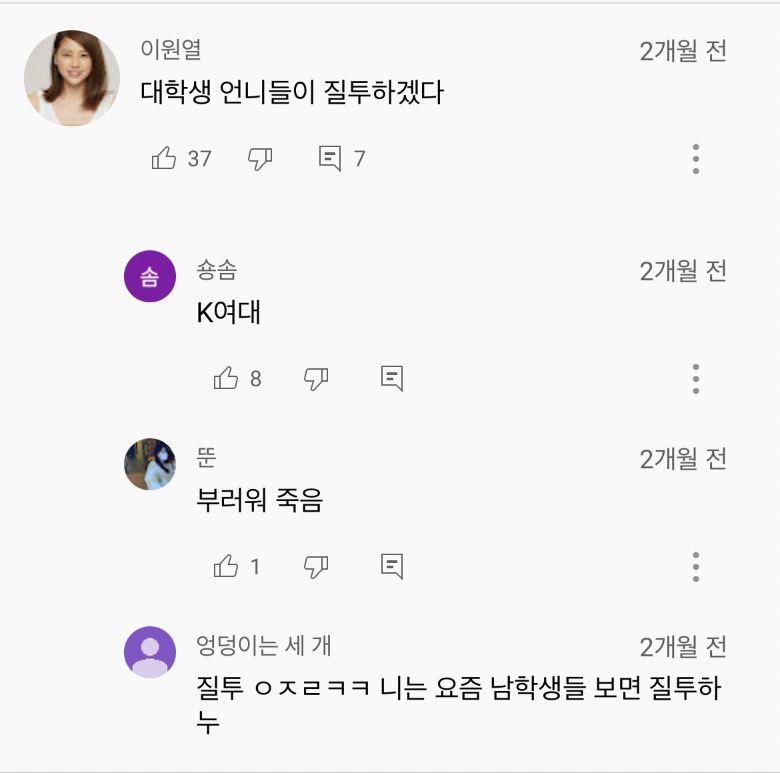Click the 뚠 username
Viewport: 780px width, 773px height.
click(x=206, y=458)
